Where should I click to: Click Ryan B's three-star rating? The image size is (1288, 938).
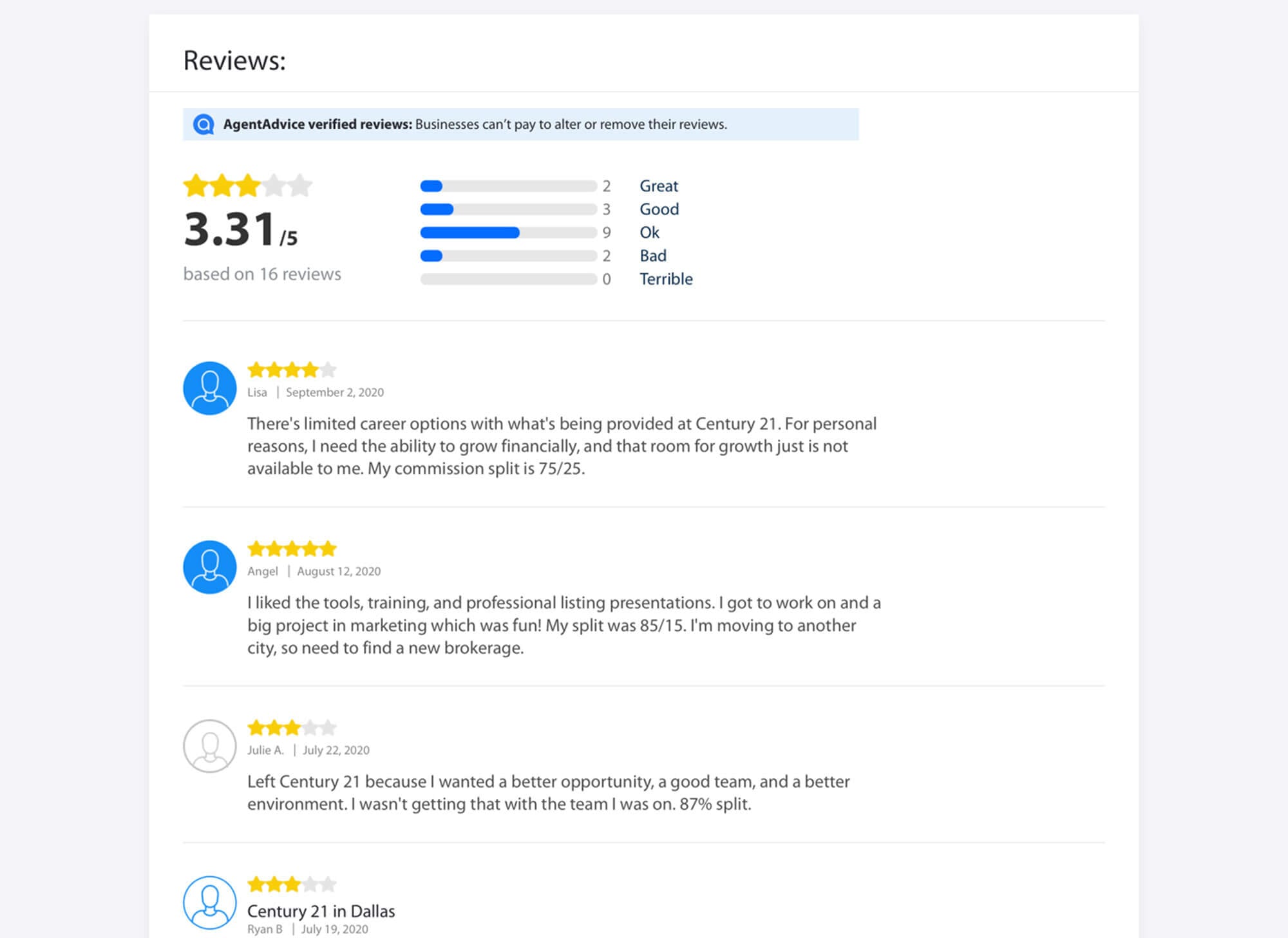(292, 885)
